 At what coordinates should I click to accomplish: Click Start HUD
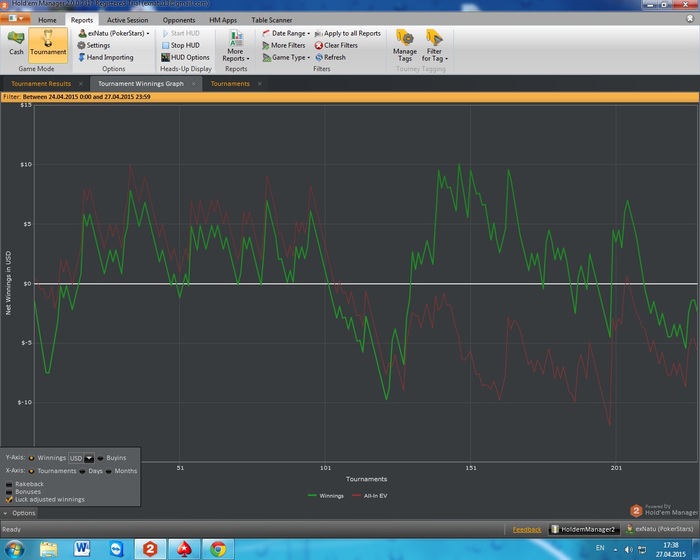(x=181, y=33)
